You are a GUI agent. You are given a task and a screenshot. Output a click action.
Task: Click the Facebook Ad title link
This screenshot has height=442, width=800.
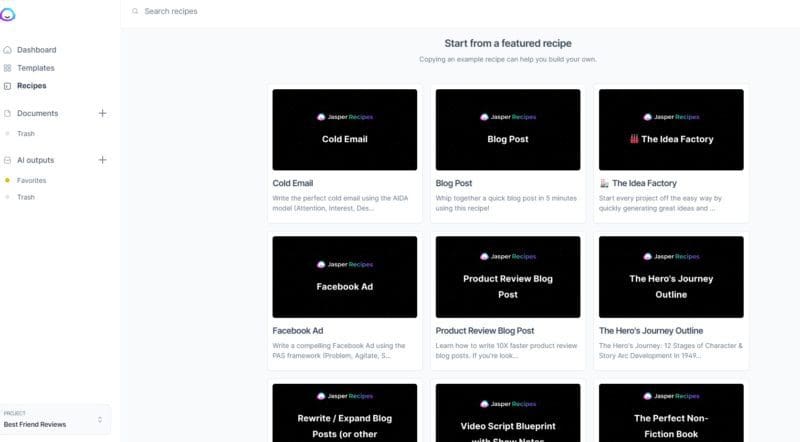coord(297,331)
